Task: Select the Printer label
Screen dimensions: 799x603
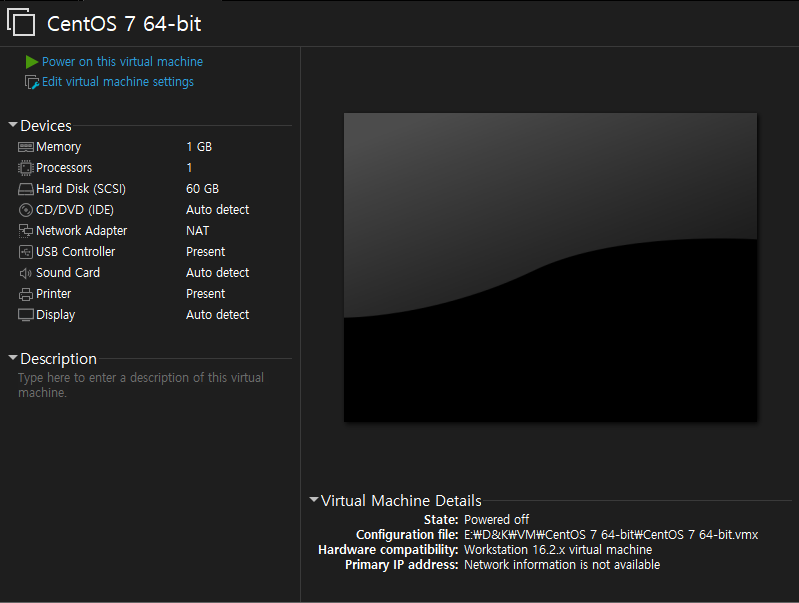Action: (x=54, y=294)
